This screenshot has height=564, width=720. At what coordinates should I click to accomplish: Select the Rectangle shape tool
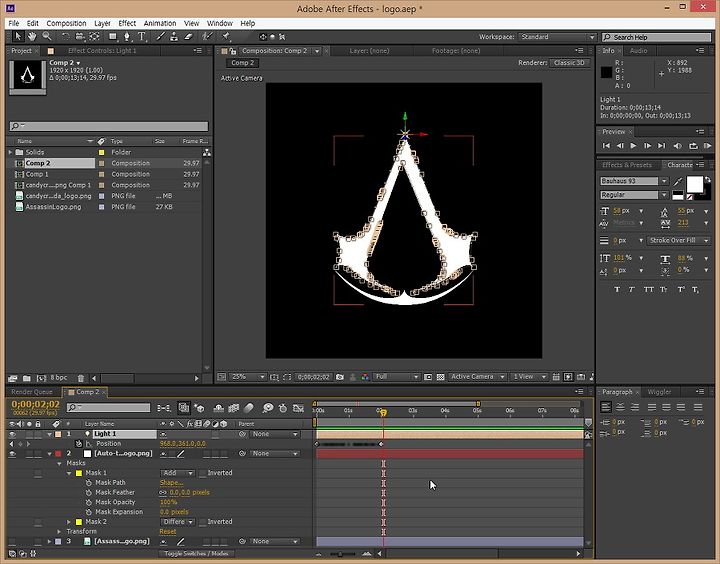(x=112, y=37)
